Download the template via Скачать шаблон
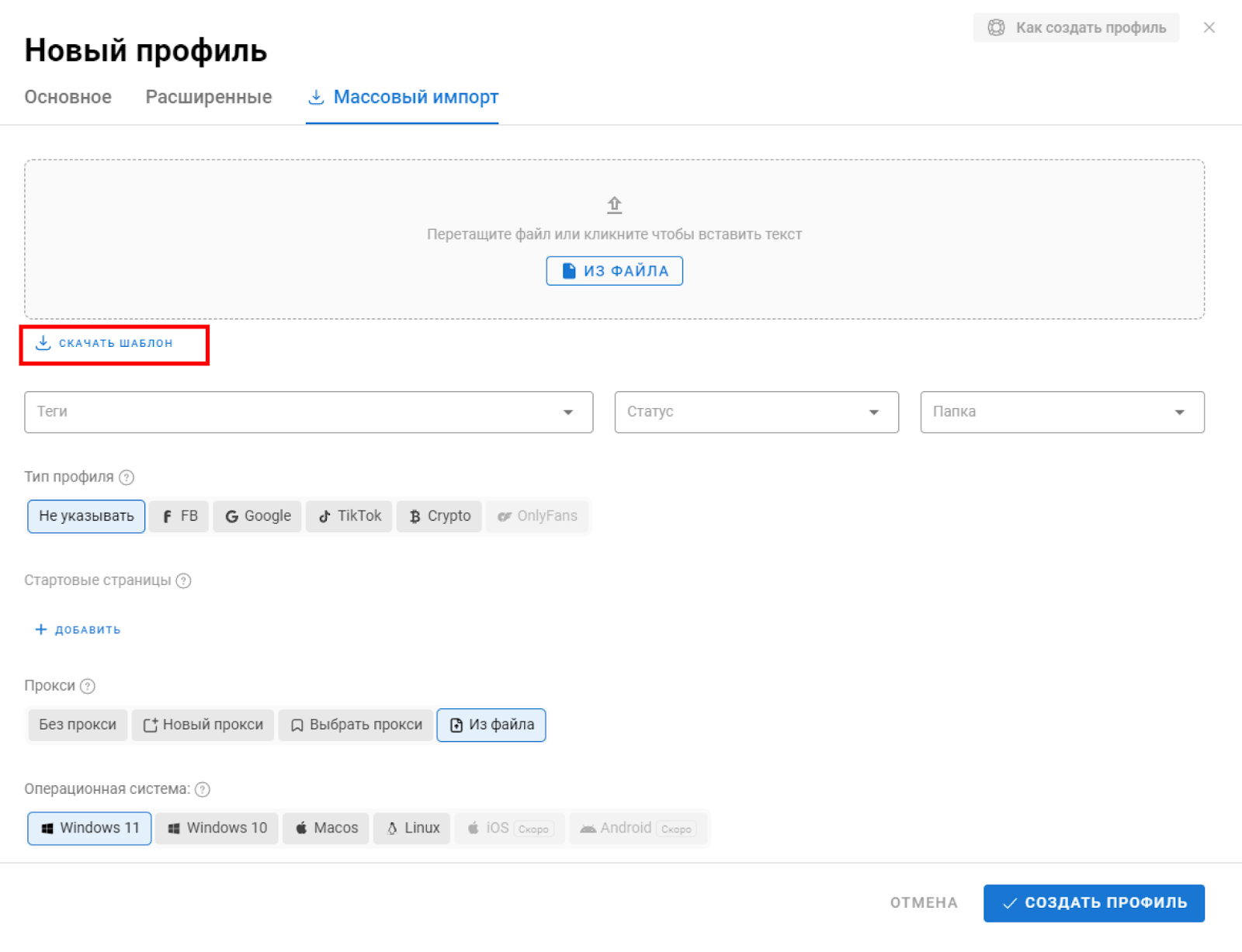Screen dimensions: 1242x952 [x=105, y=343]
